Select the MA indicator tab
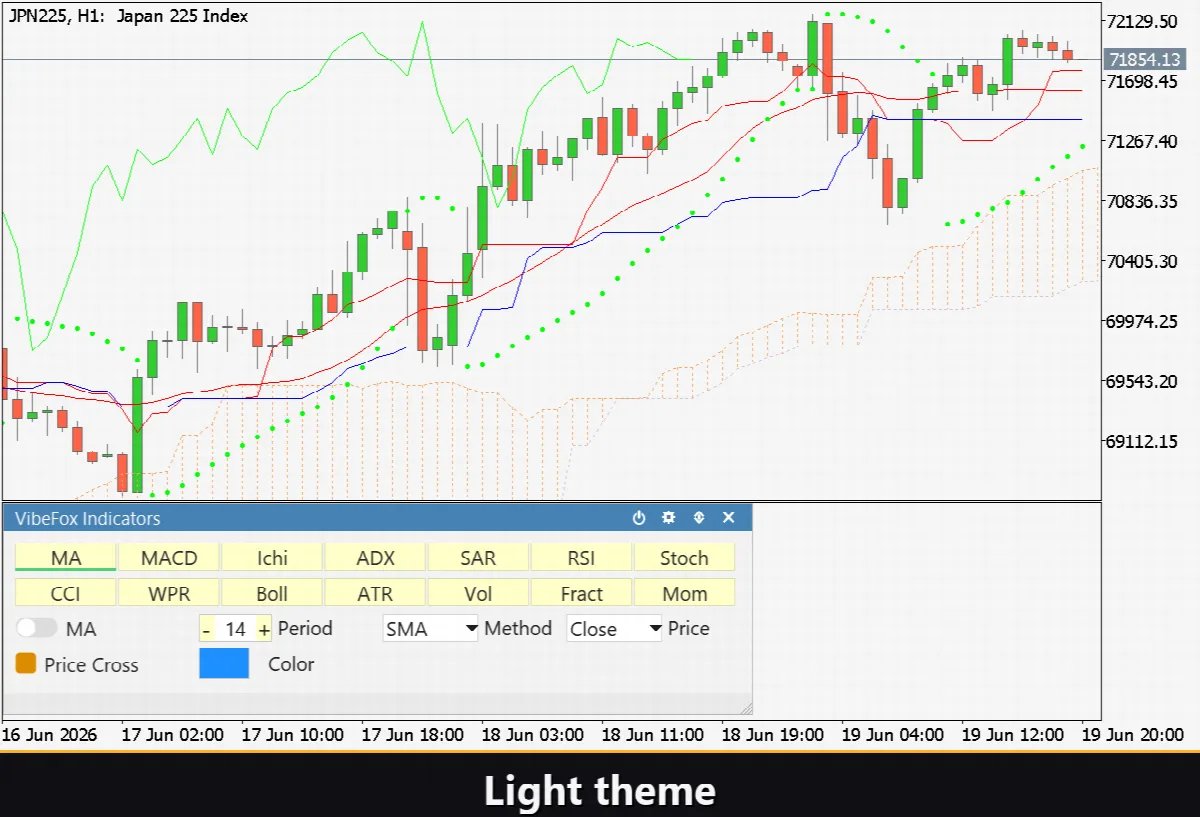 tap(66, 557)
